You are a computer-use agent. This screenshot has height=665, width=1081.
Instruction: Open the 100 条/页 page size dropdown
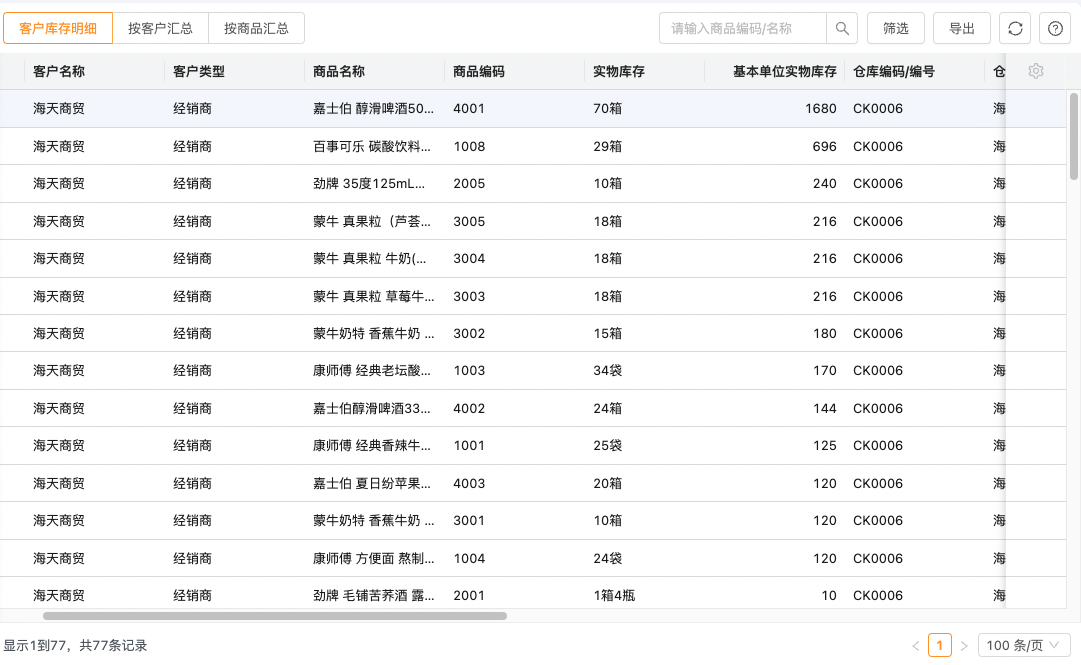tap(1024, 646)
